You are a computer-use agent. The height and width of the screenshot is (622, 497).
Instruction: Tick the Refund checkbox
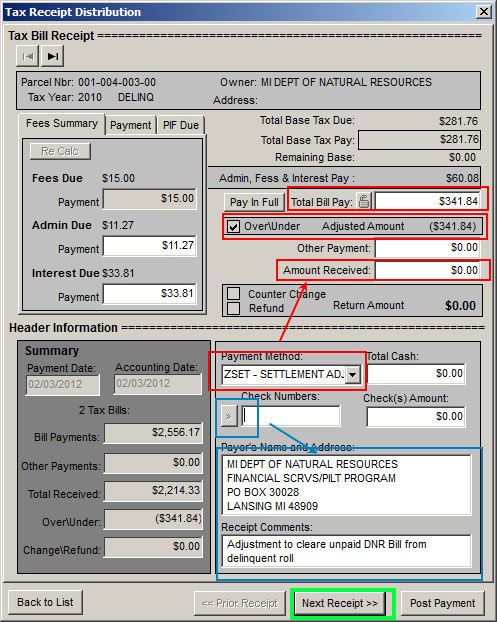pos(233,308)
